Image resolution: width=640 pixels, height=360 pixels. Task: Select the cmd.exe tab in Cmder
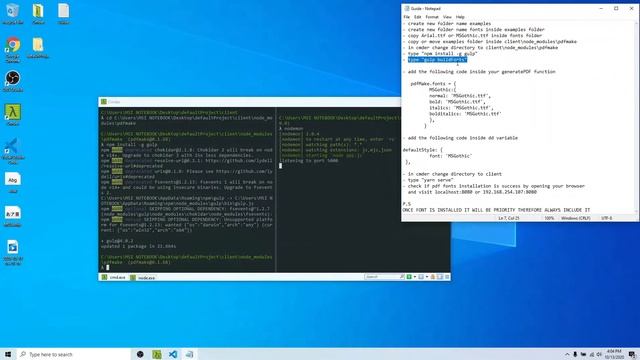113,277
